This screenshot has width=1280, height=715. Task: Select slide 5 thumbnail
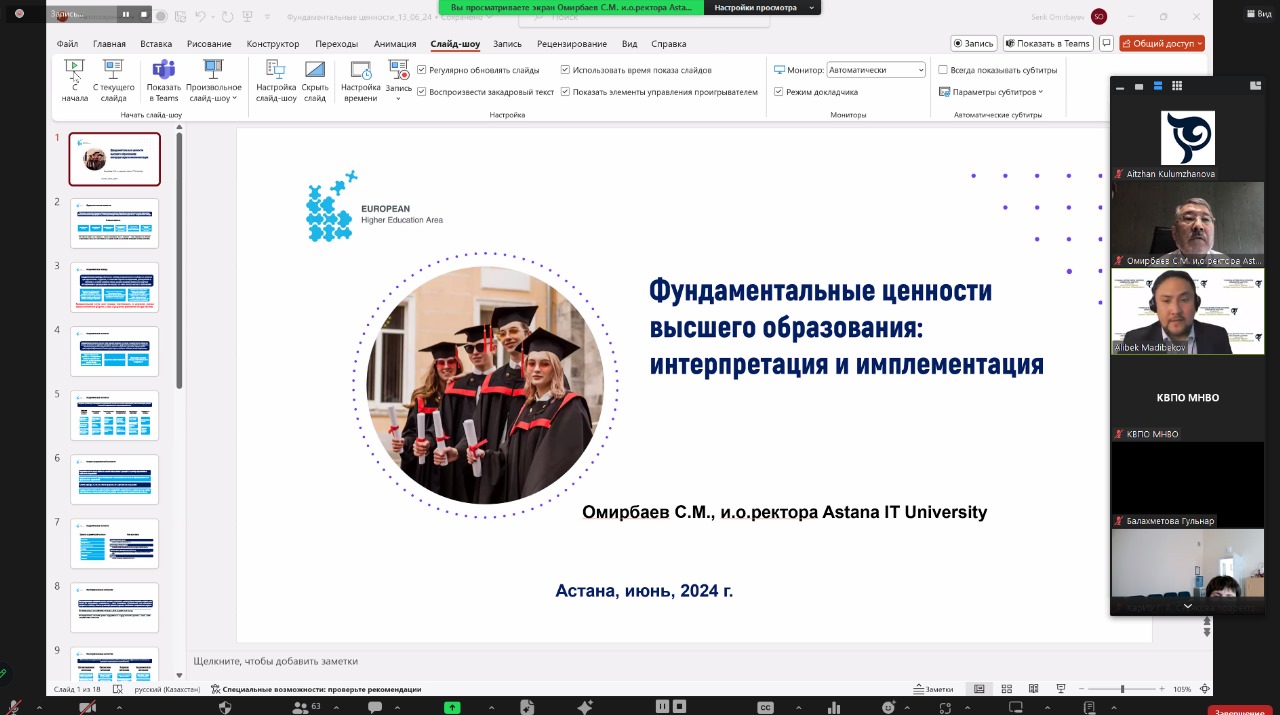pyautogui.click(x=115, y=415)
